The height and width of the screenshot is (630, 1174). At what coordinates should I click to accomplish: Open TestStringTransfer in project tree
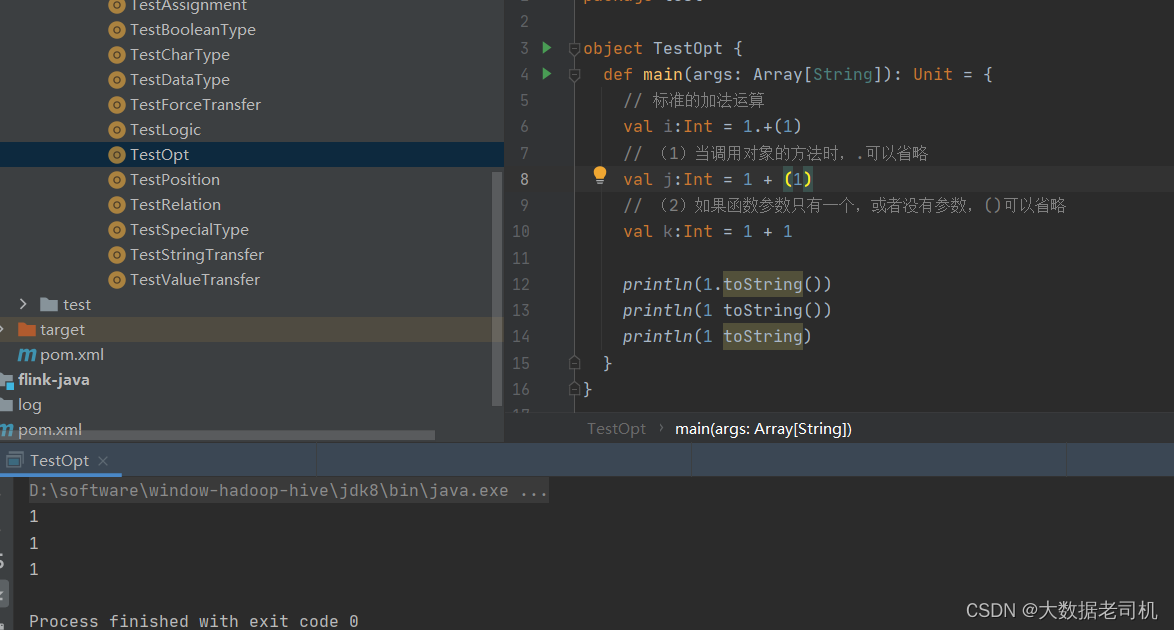coord(197,255)
